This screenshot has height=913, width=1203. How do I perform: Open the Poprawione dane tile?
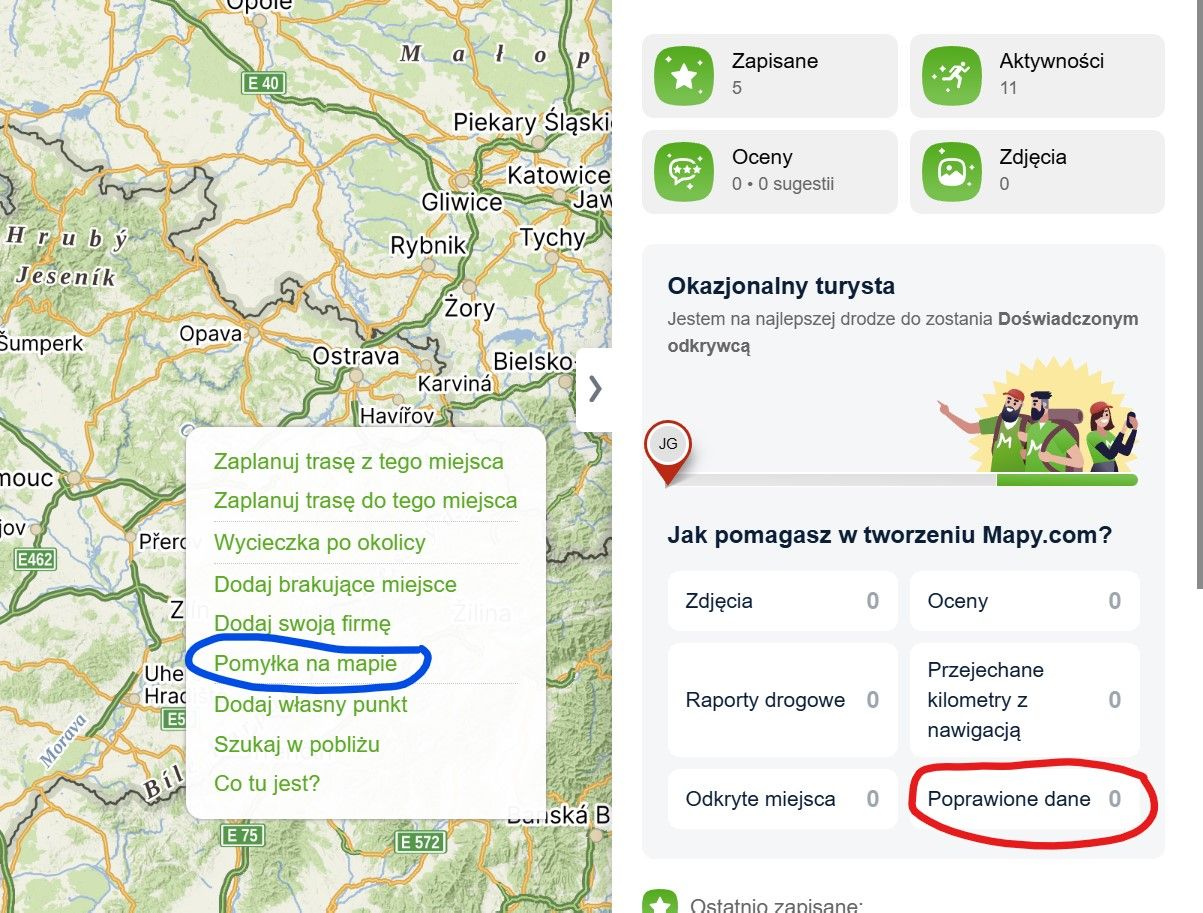point(1024,799)
